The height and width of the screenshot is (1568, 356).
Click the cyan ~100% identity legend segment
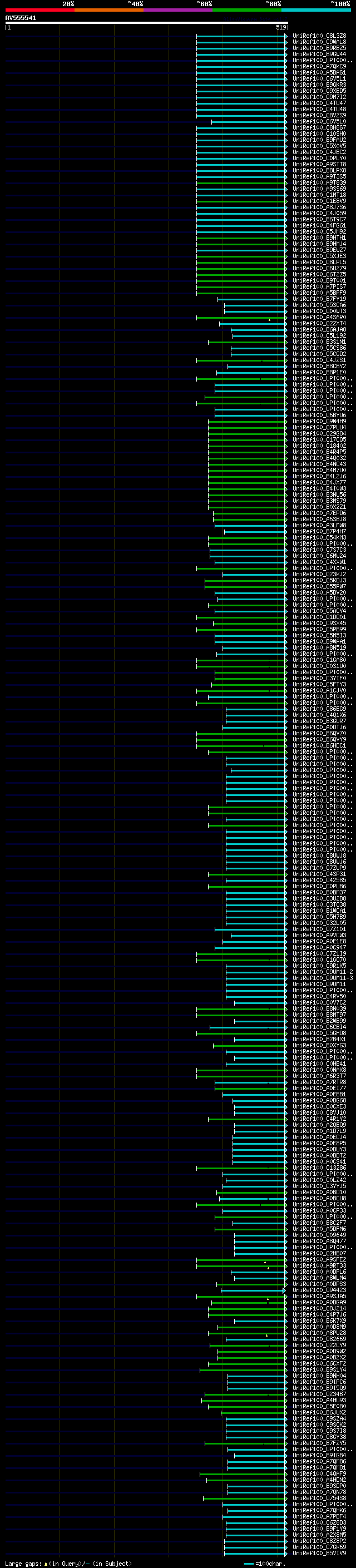tap(316, 11)
